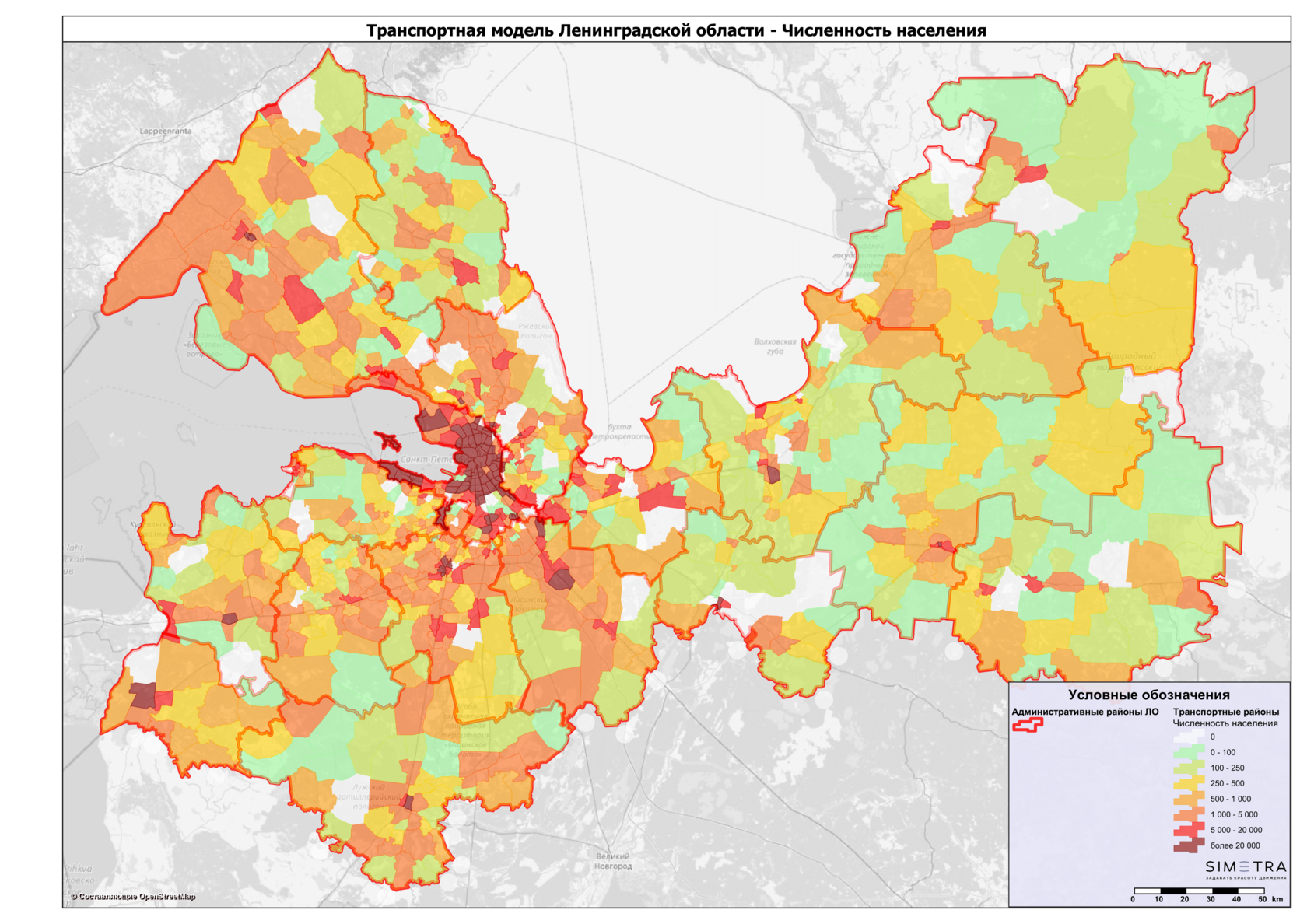This screenshot has height=924, width=1307.
Task: Click the '1 000 - 5 000' legend text
Action: [x=1233, y=814]
